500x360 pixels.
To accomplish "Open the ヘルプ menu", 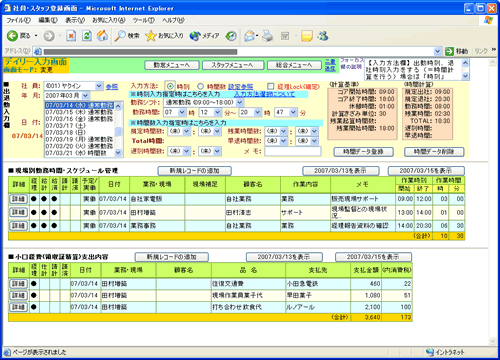I will coord(173,20).
